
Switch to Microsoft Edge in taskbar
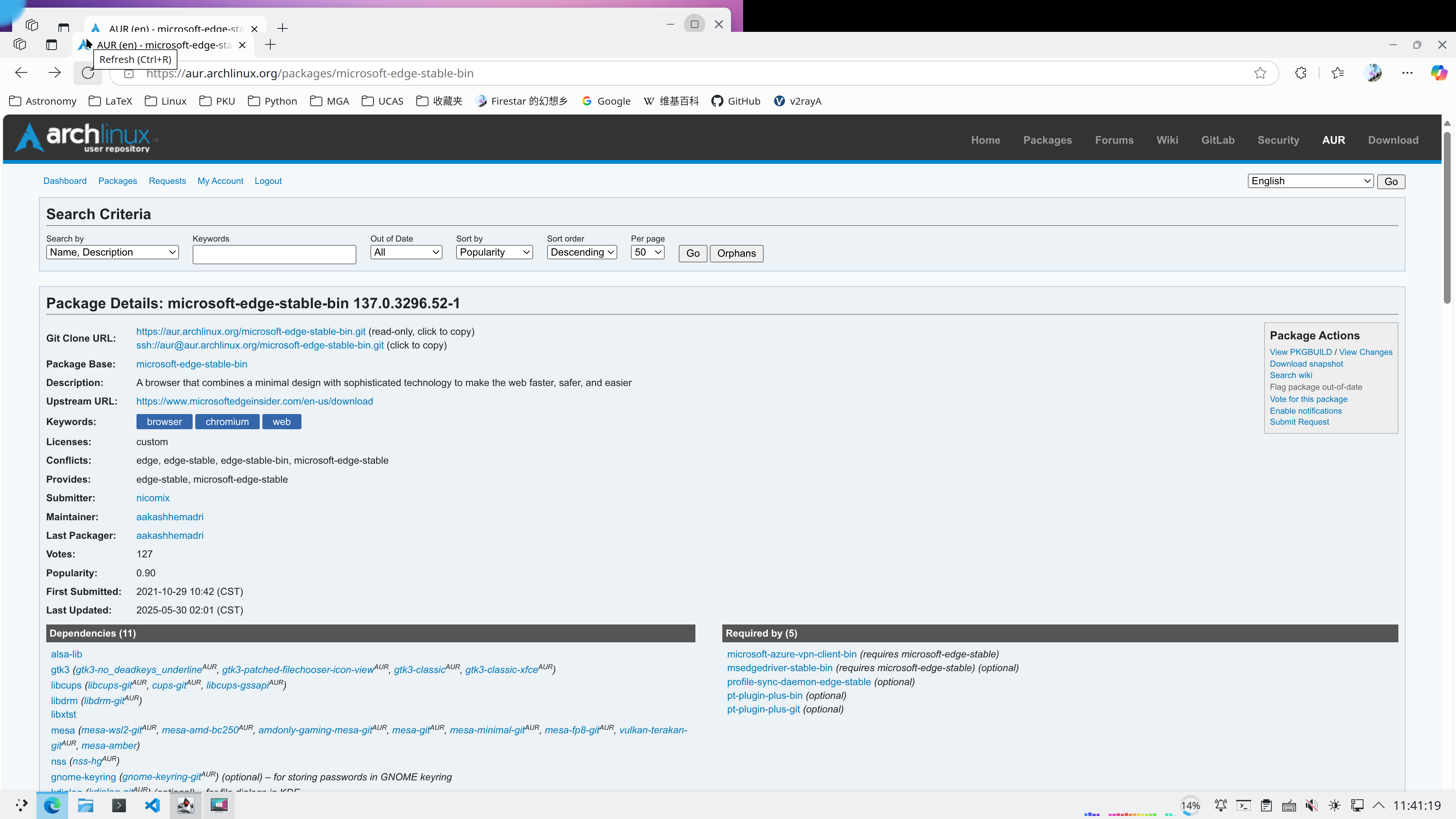(x=52, y=805)
